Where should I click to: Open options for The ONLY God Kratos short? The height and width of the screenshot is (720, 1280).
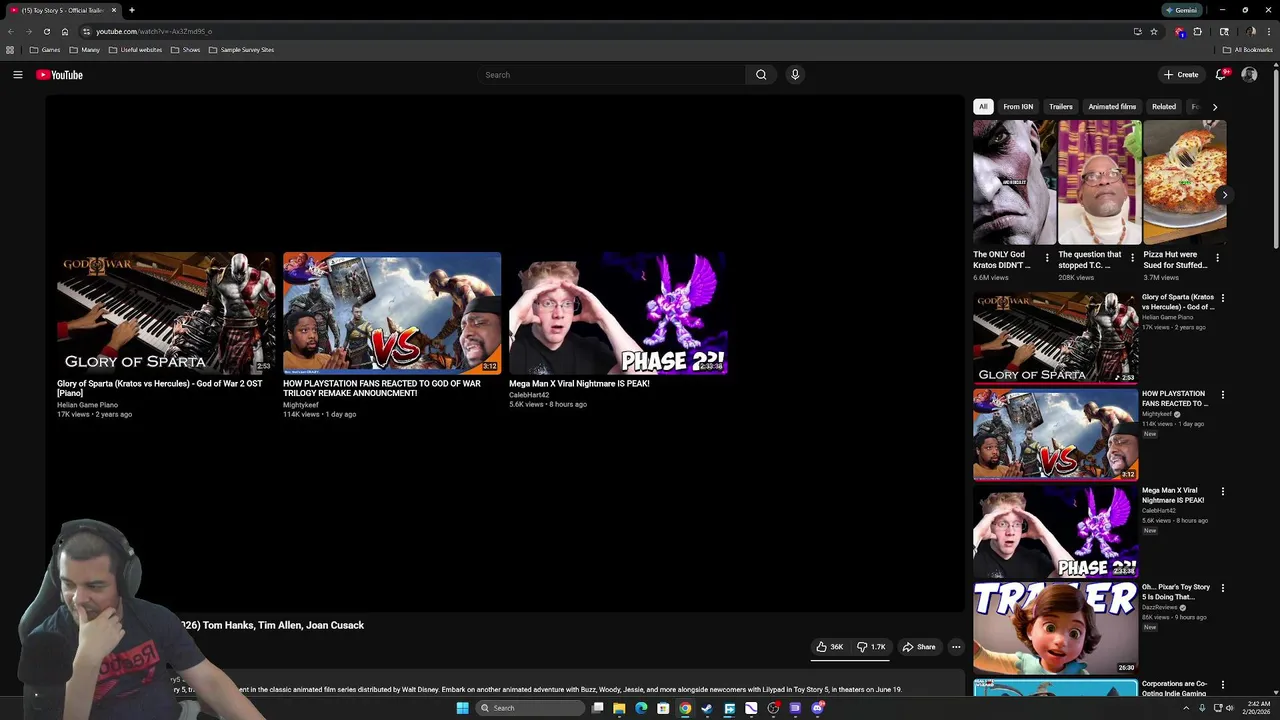1047,258
